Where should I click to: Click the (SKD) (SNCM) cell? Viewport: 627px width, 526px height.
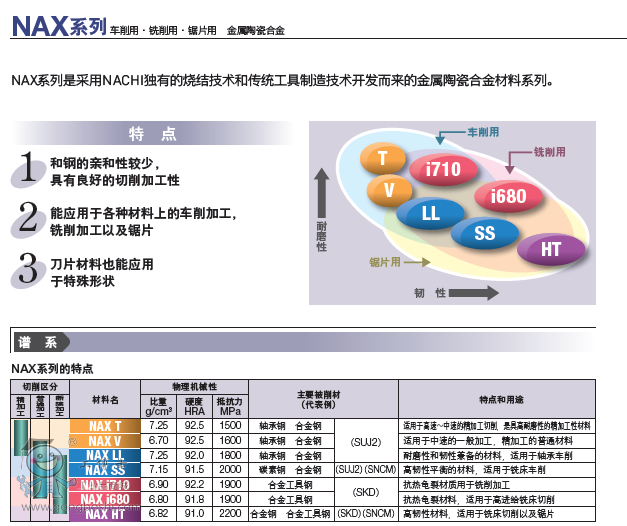tap(366, 514)
